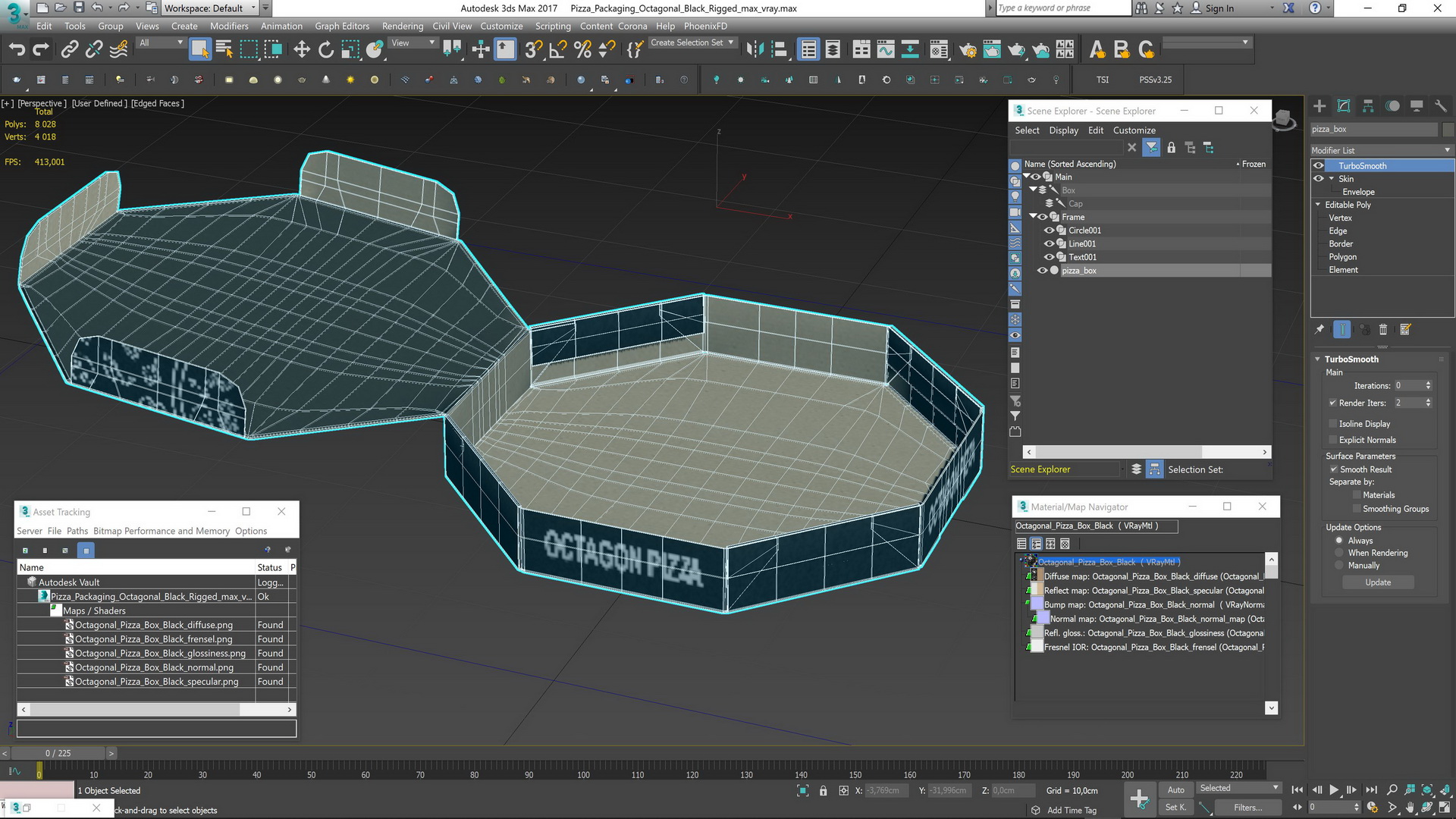Screen dimensions: 1456x819
Task: Open the Filters... key filters button
Action: 1247,808
